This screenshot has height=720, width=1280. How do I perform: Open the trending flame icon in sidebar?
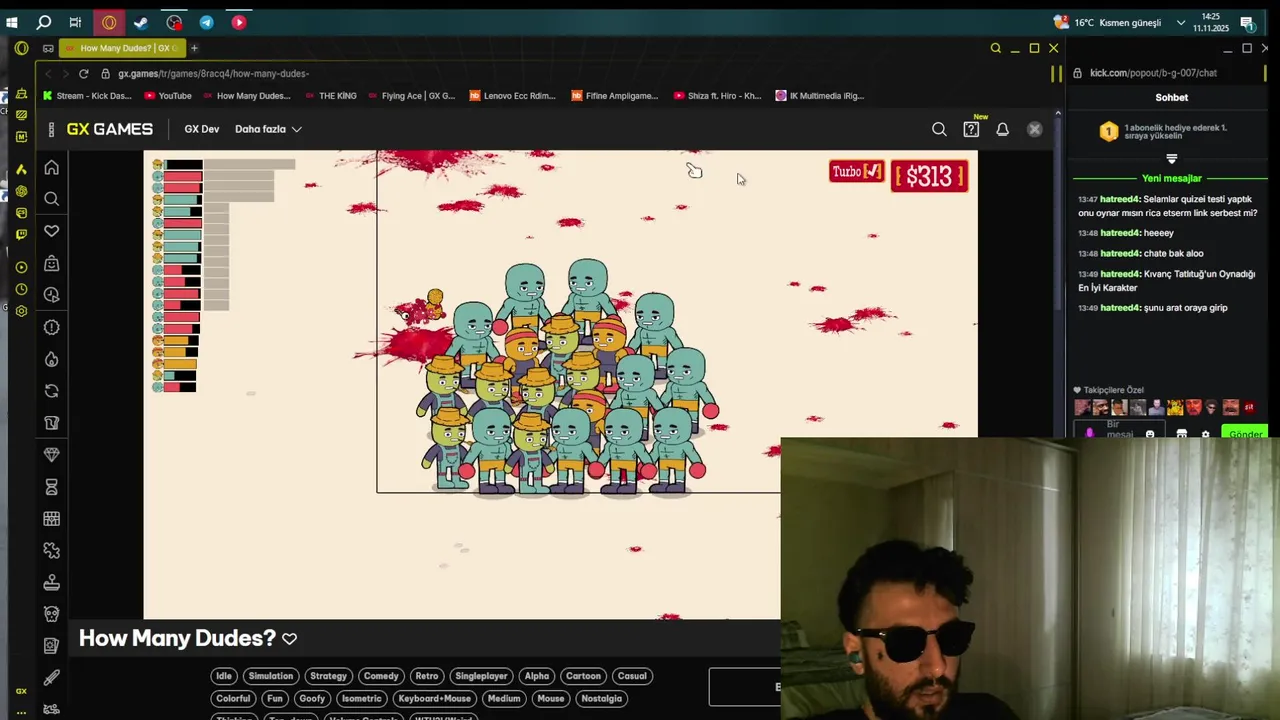pyautogui.click(x=51, y=359)
